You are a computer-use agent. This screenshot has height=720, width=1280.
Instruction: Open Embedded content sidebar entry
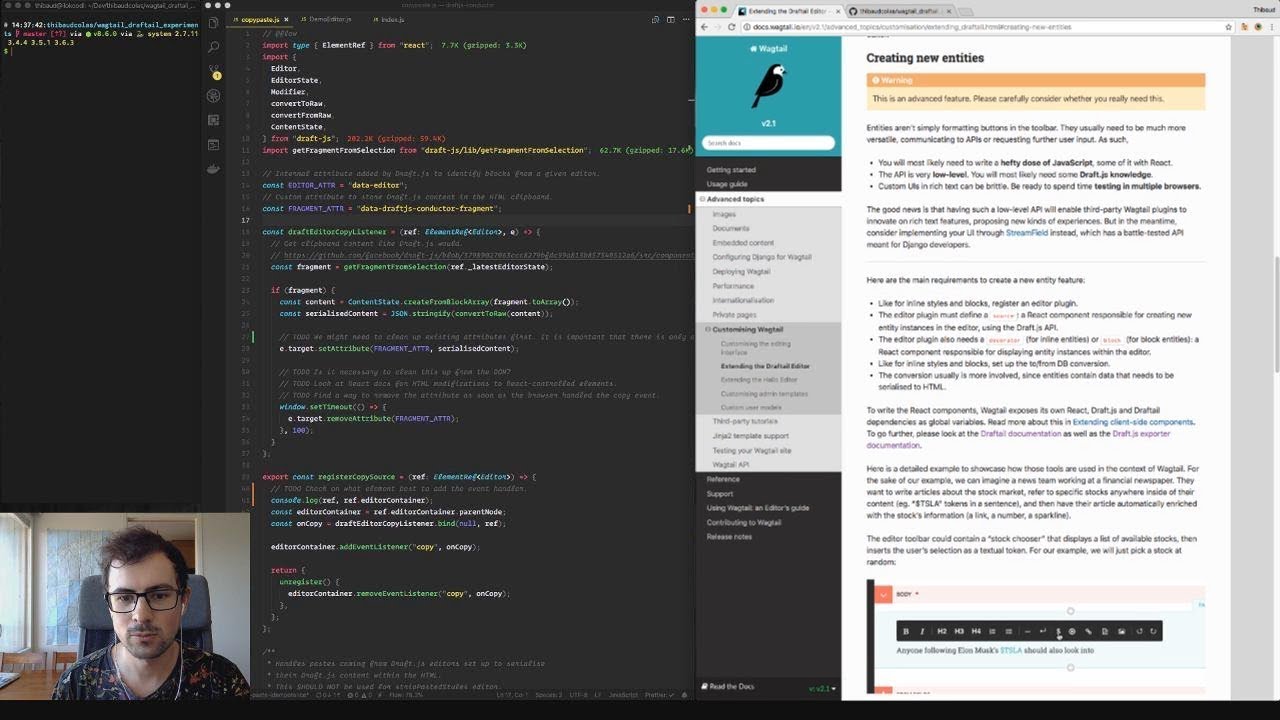click(x=743, y=243)
